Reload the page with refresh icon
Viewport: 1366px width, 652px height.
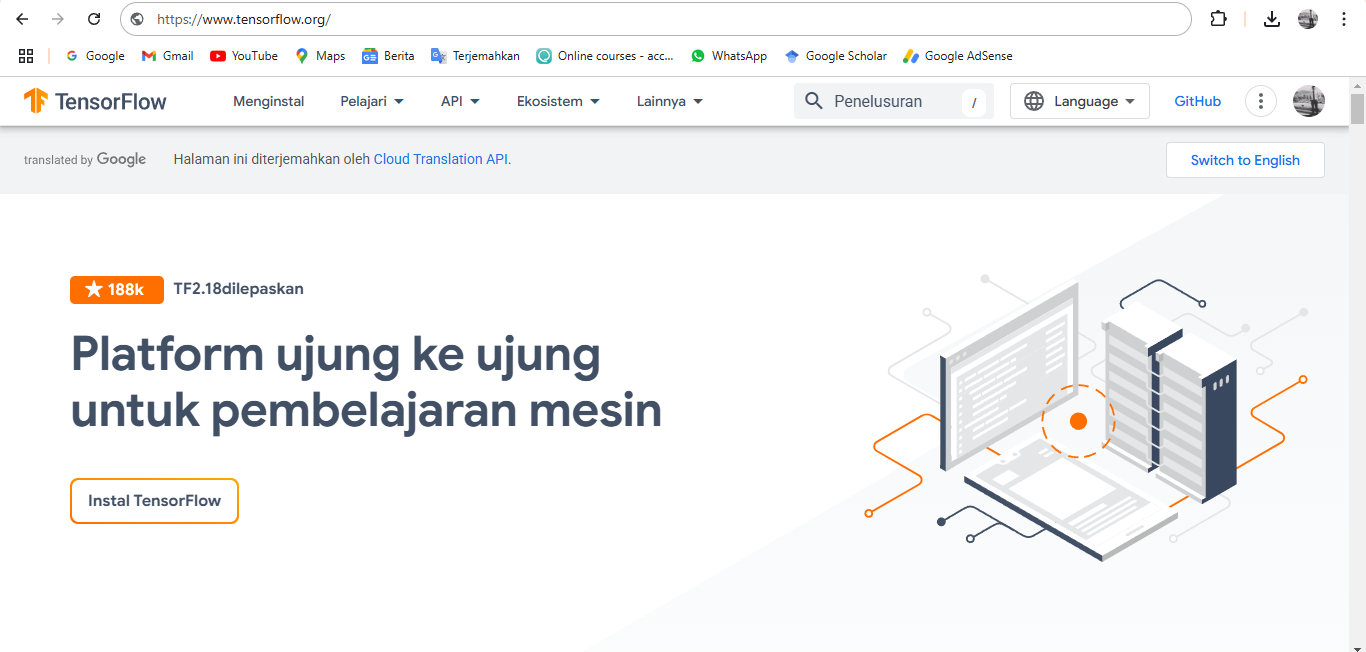click(94, 19)
